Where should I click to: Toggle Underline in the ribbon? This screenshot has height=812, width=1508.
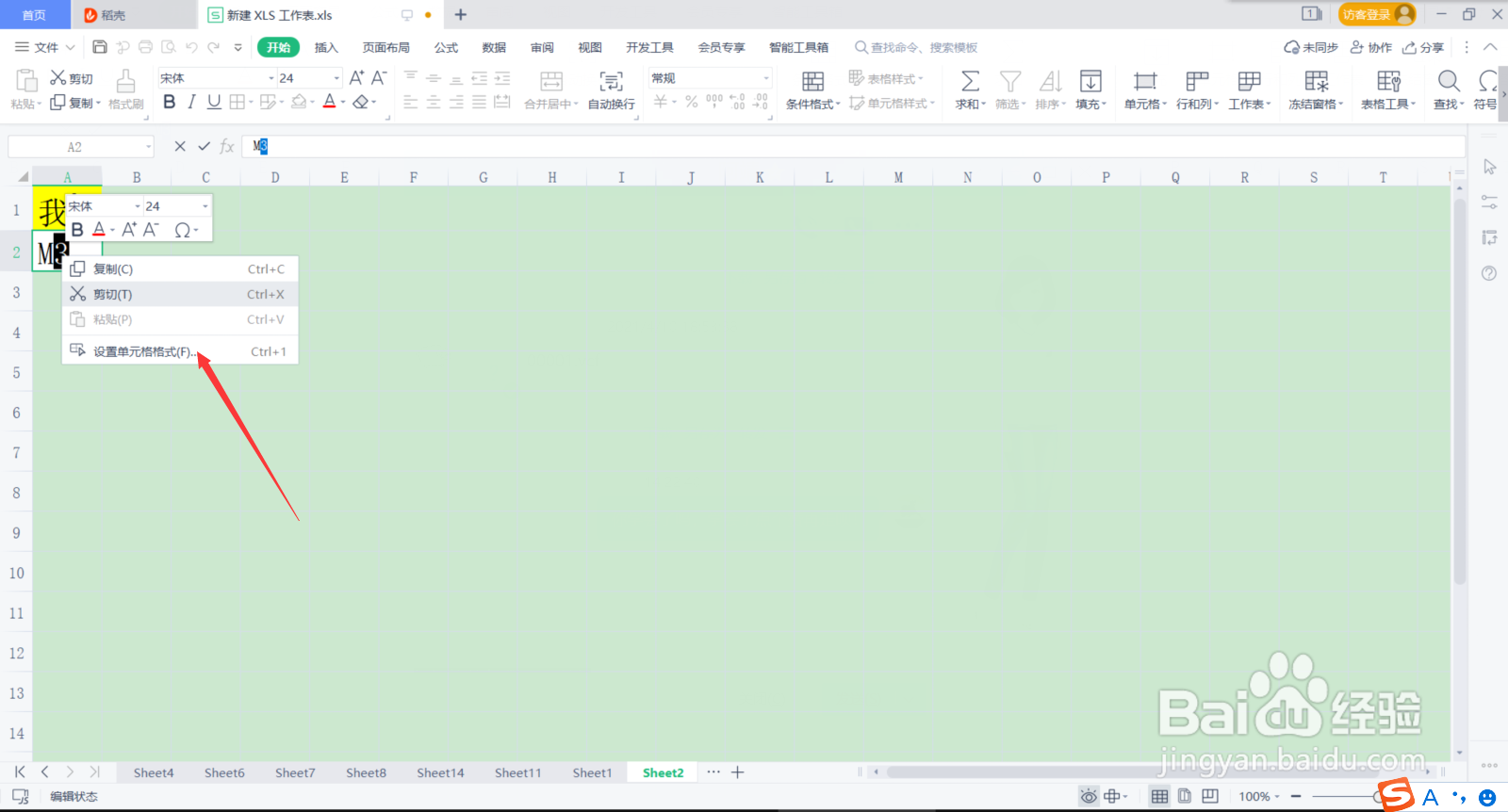point(214,102)
